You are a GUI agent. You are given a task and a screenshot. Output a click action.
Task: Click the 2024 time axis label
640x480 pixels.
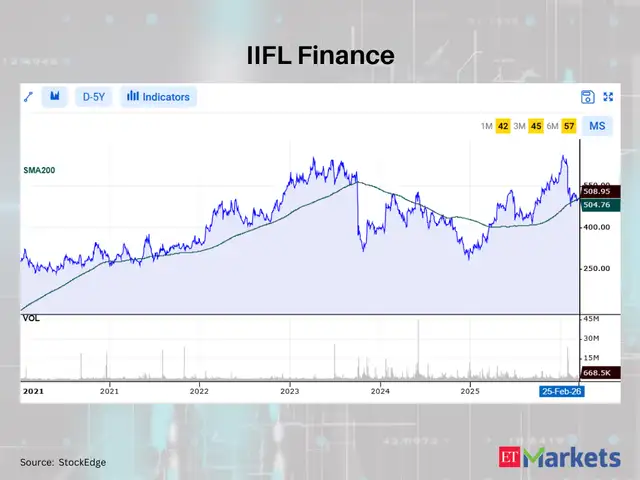(380, 391)
